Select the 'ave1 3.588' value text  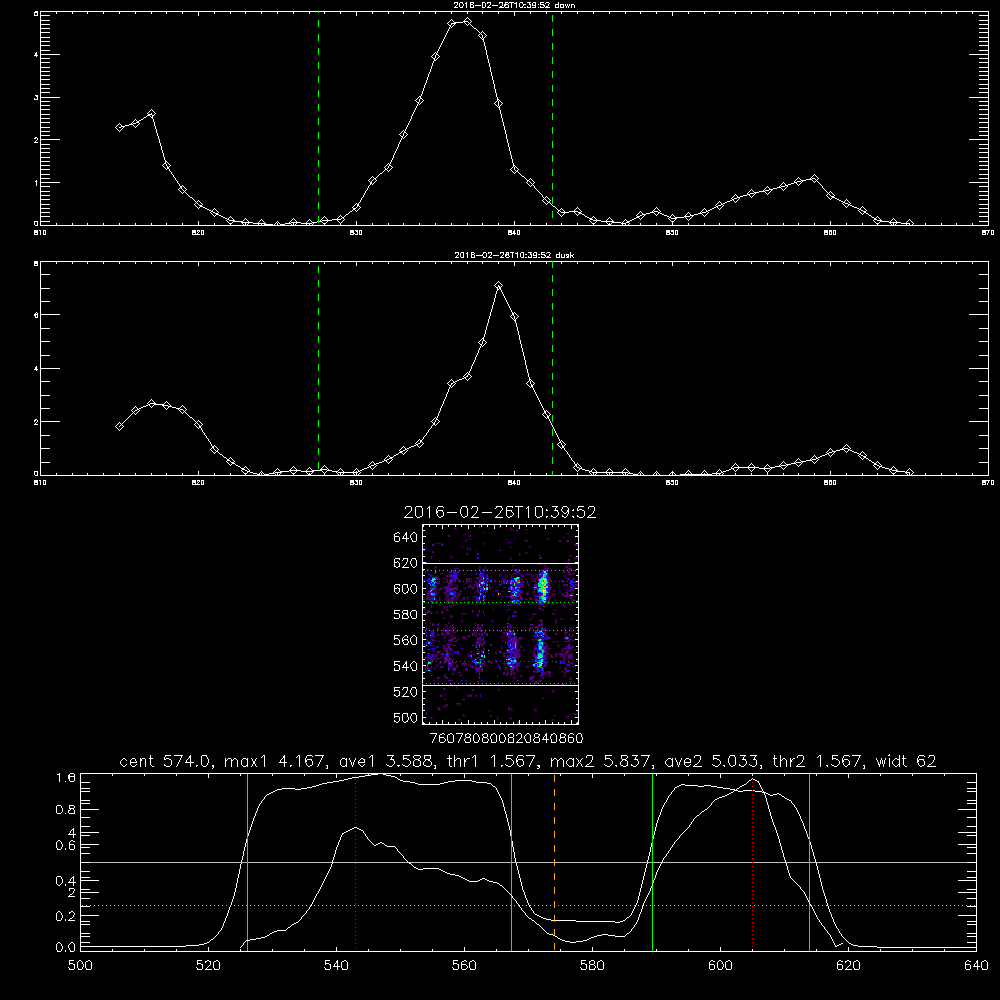(x=386, y=761)
